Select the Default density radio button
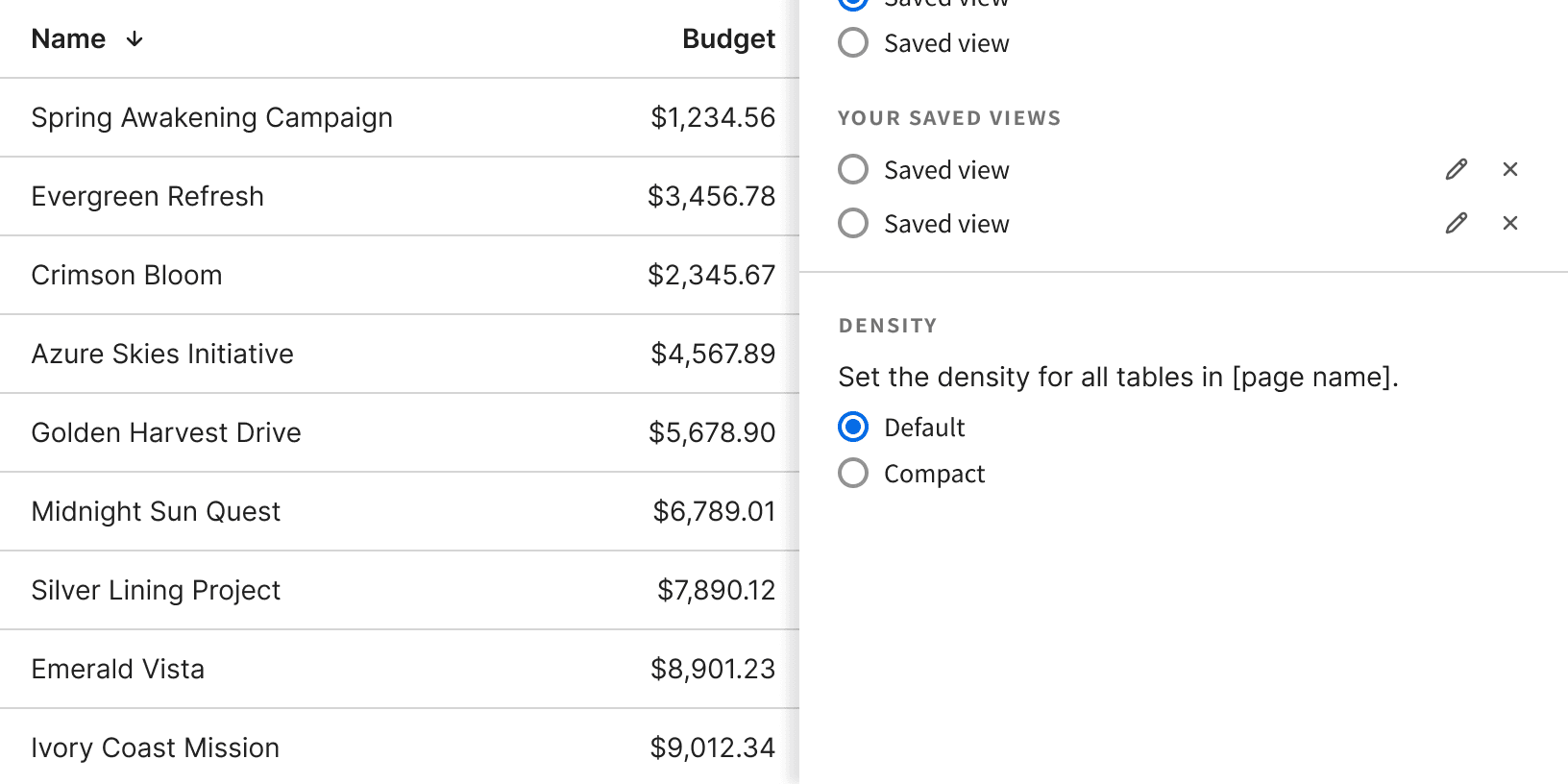Image resolution: width=1568 pixels, height=784 pixels. (853, 428)
